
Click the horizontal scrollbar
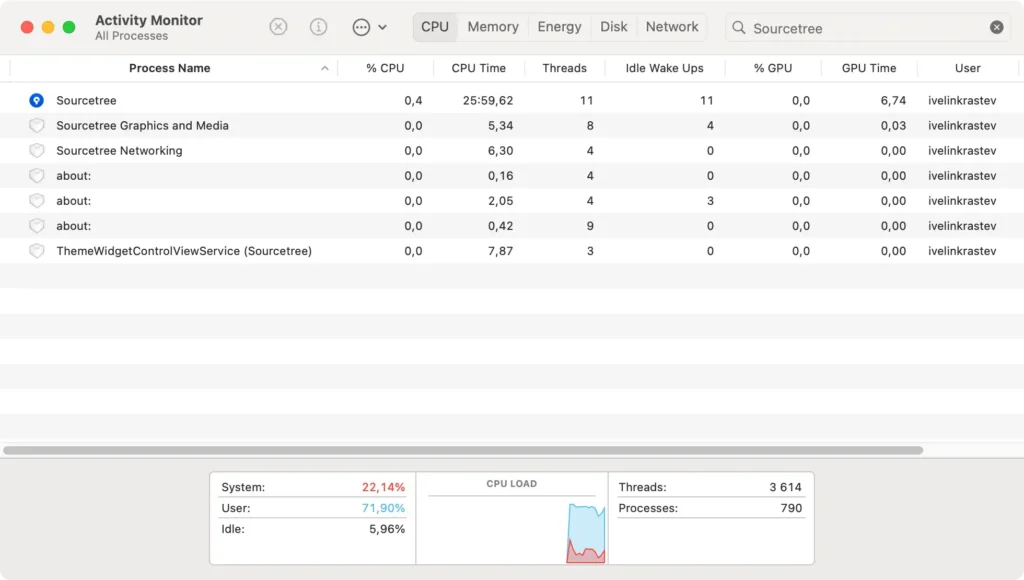463,450
